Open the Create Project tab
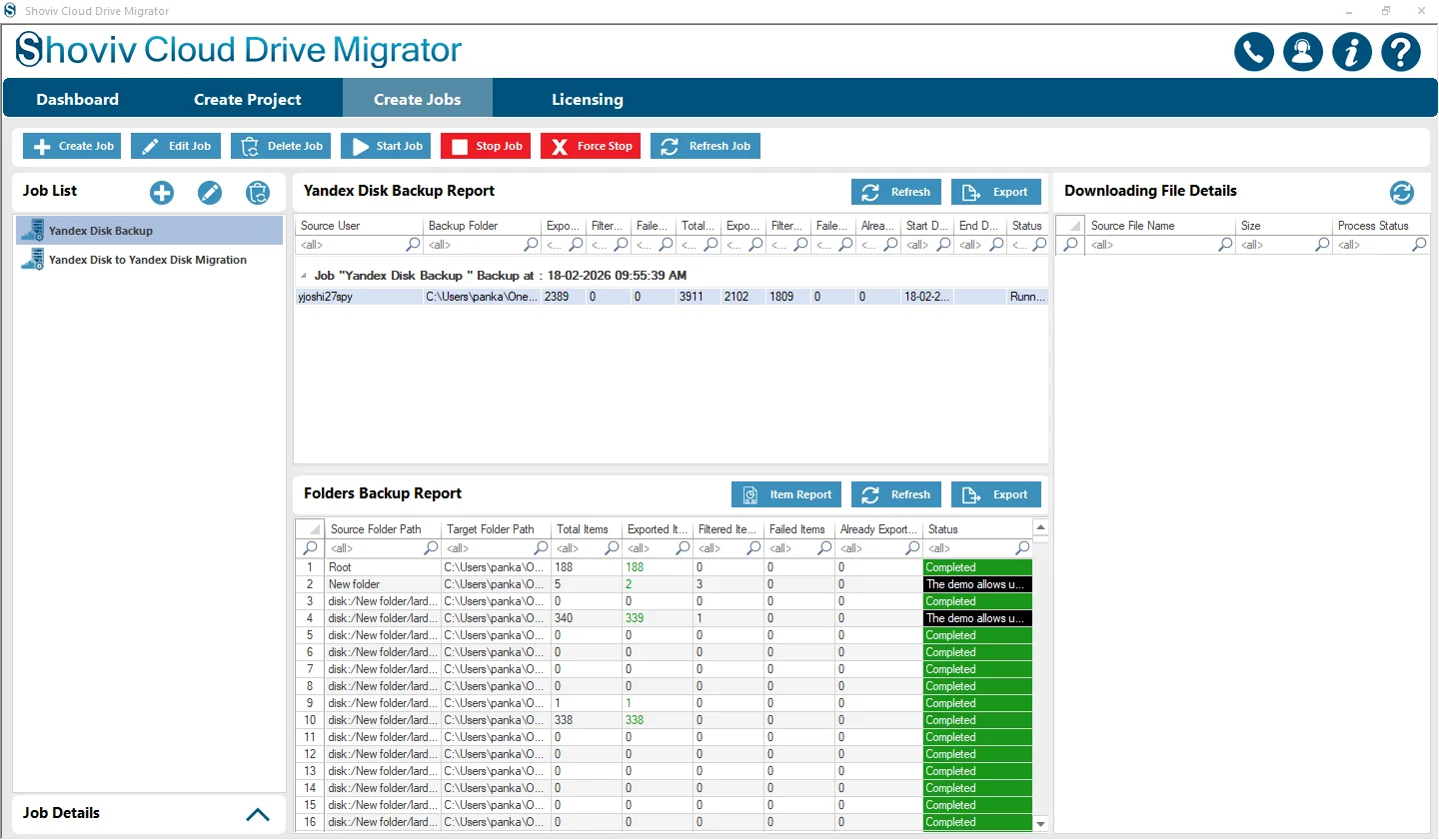This screenshot has width=1439, height=840. point(247,99)
